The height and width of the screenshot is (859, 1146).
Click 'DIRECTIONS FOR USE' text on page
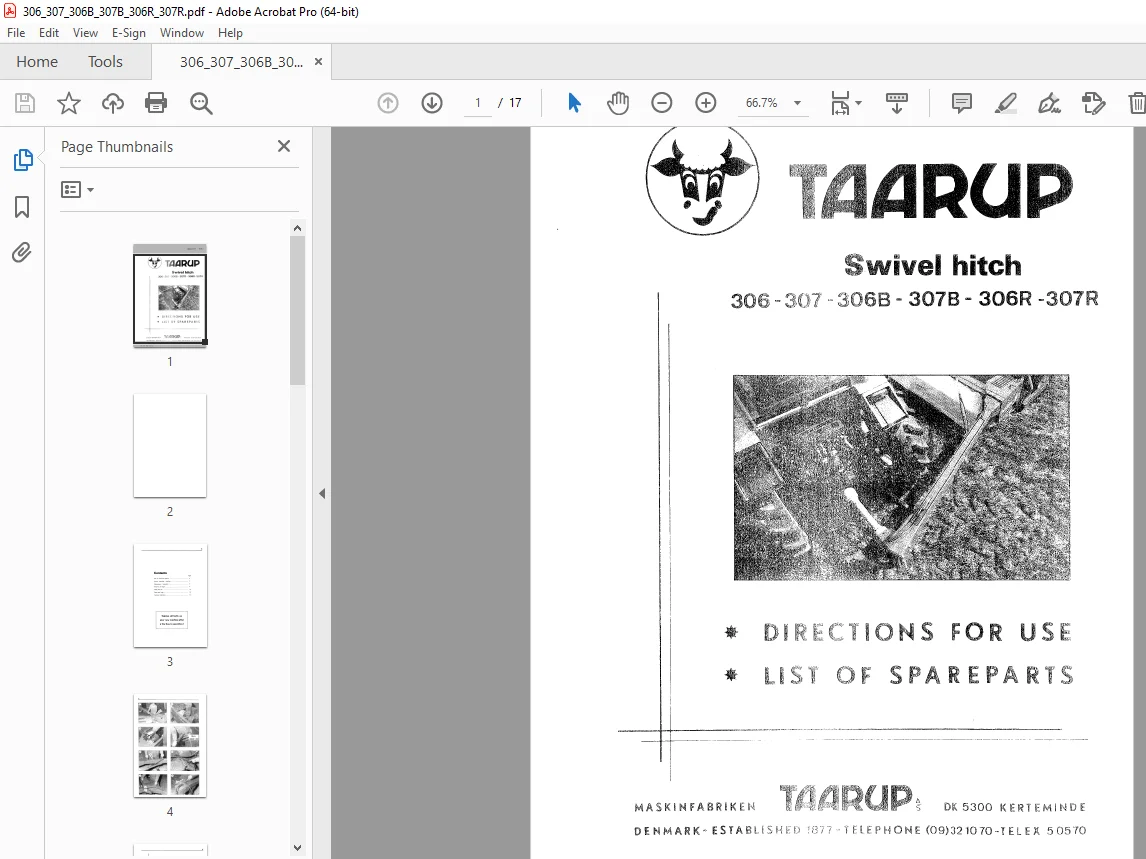pos(918,632)
